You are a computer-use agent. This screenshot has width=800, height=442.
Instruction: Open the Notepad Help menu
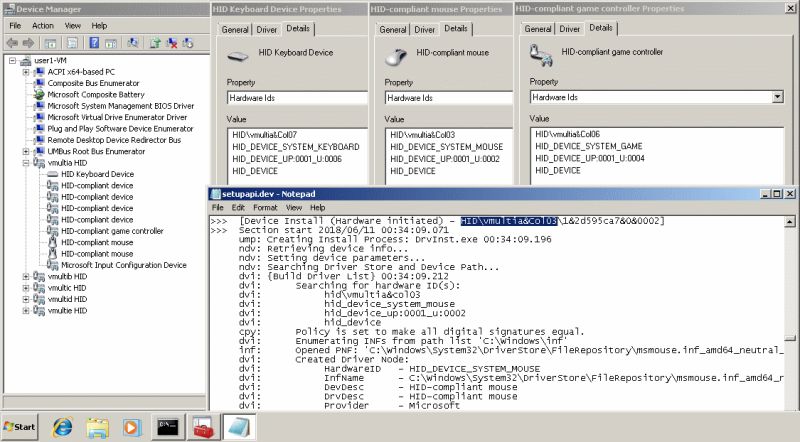[x=317, y=208]
